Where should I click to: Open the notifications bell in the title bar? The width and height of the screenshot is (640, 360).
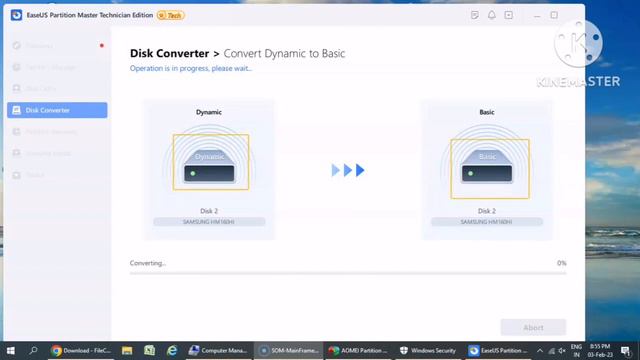[492, 15]
